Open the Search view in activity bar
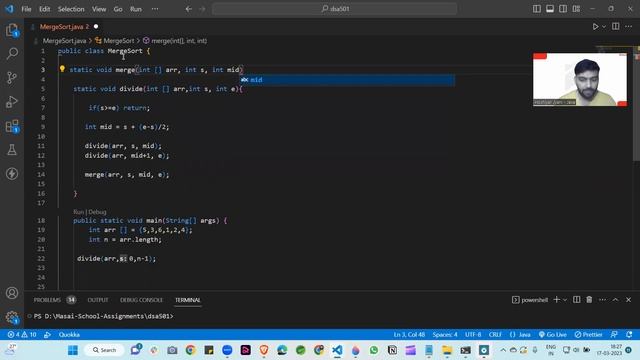Image resolution: width=640 pixels, height=360 pixels. 12,53
